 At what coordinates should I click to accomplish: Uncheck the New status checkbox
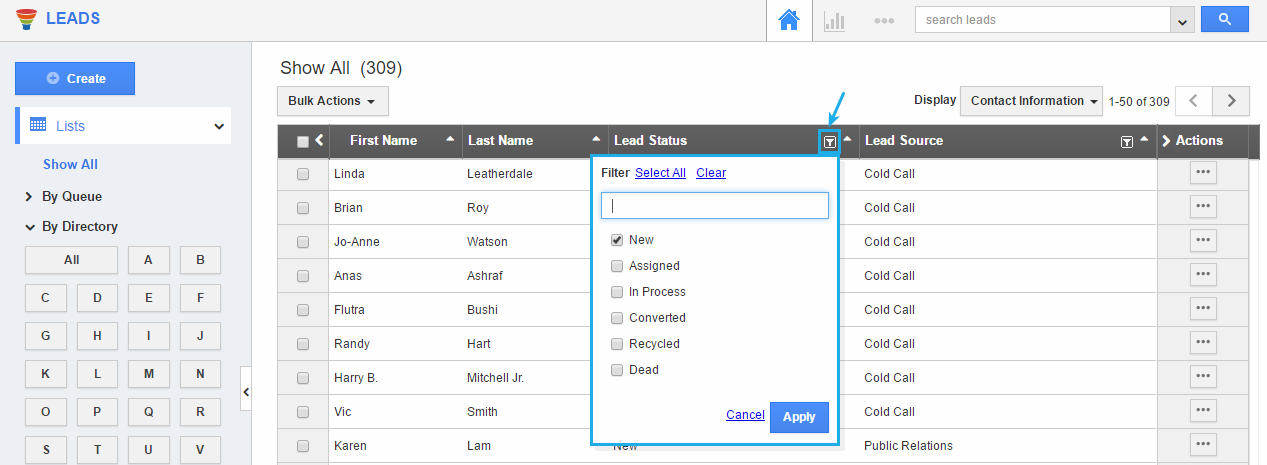[617, 240]
